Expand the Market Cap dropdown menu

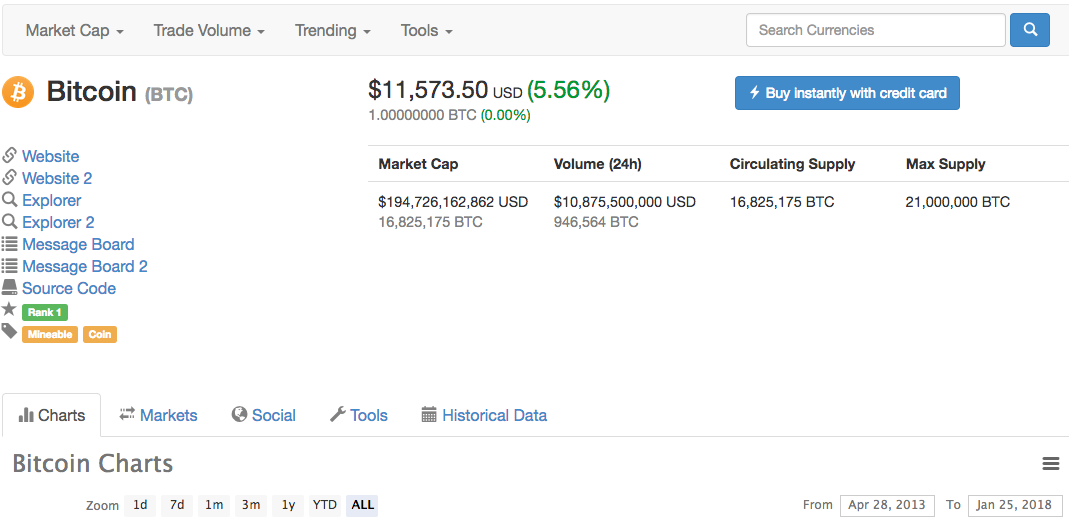(74, 31)
